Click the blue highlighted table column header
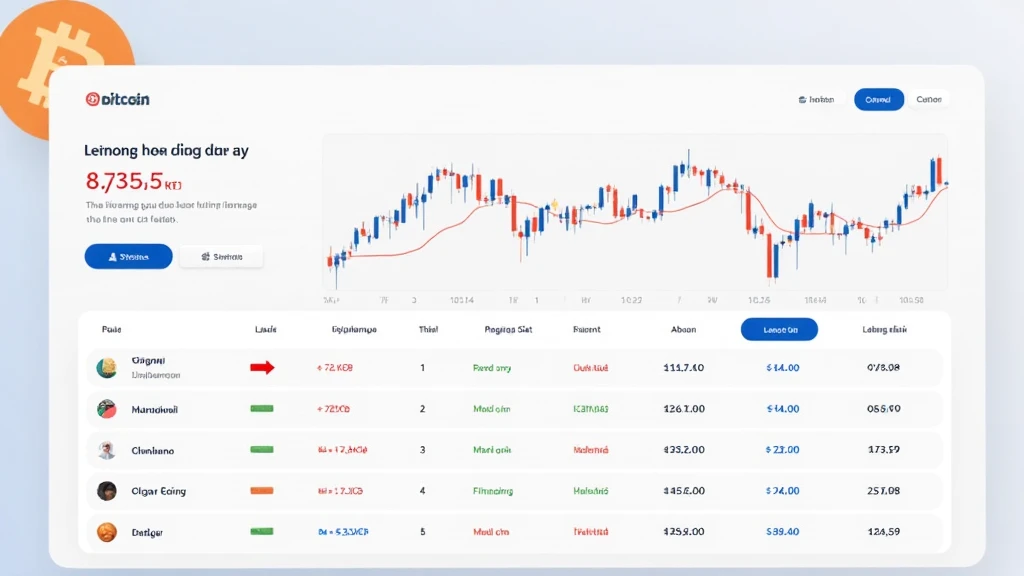Viewport: 1024px width, 576px height. point(779,329)
